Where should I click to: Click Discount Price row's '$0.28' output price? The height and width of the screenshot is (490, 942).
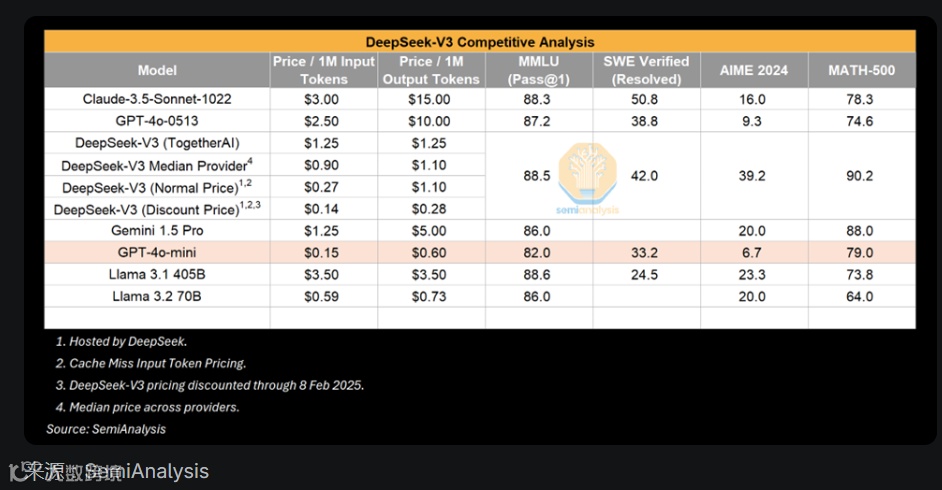coord(429,208)
